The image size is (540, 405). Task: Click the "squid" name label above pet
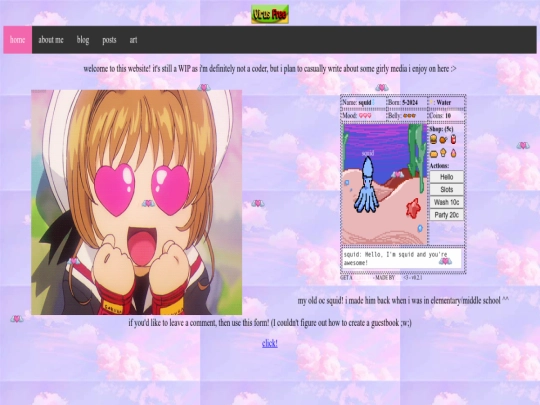pos(368,153)
